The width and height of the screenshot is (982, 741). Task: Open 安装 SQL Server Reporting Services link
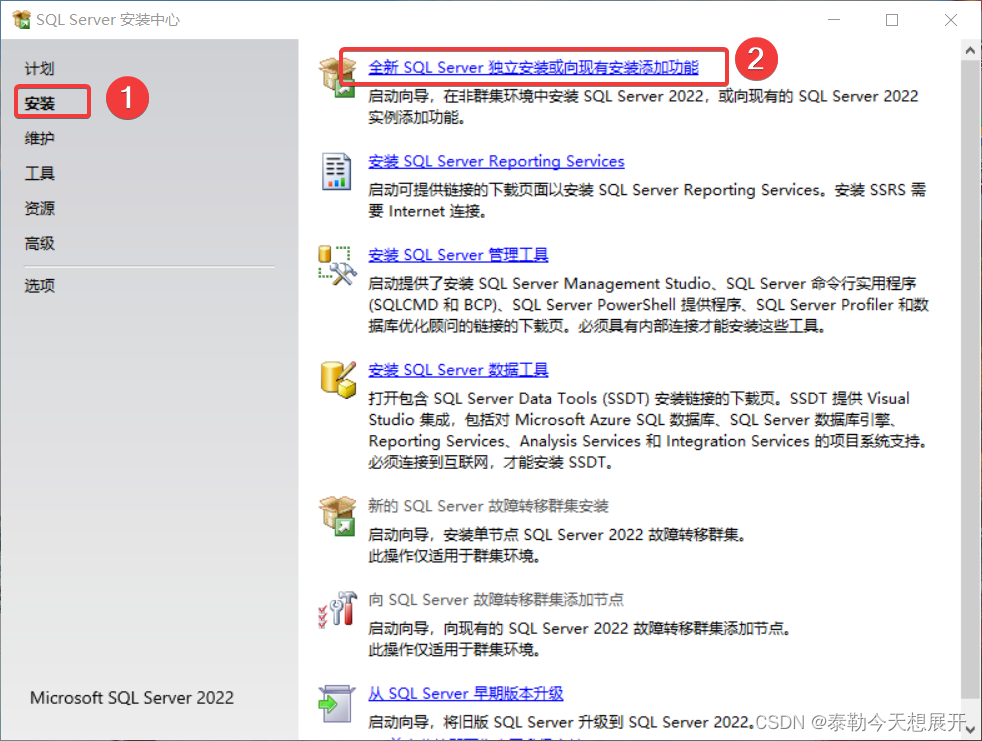pos(496,161)
